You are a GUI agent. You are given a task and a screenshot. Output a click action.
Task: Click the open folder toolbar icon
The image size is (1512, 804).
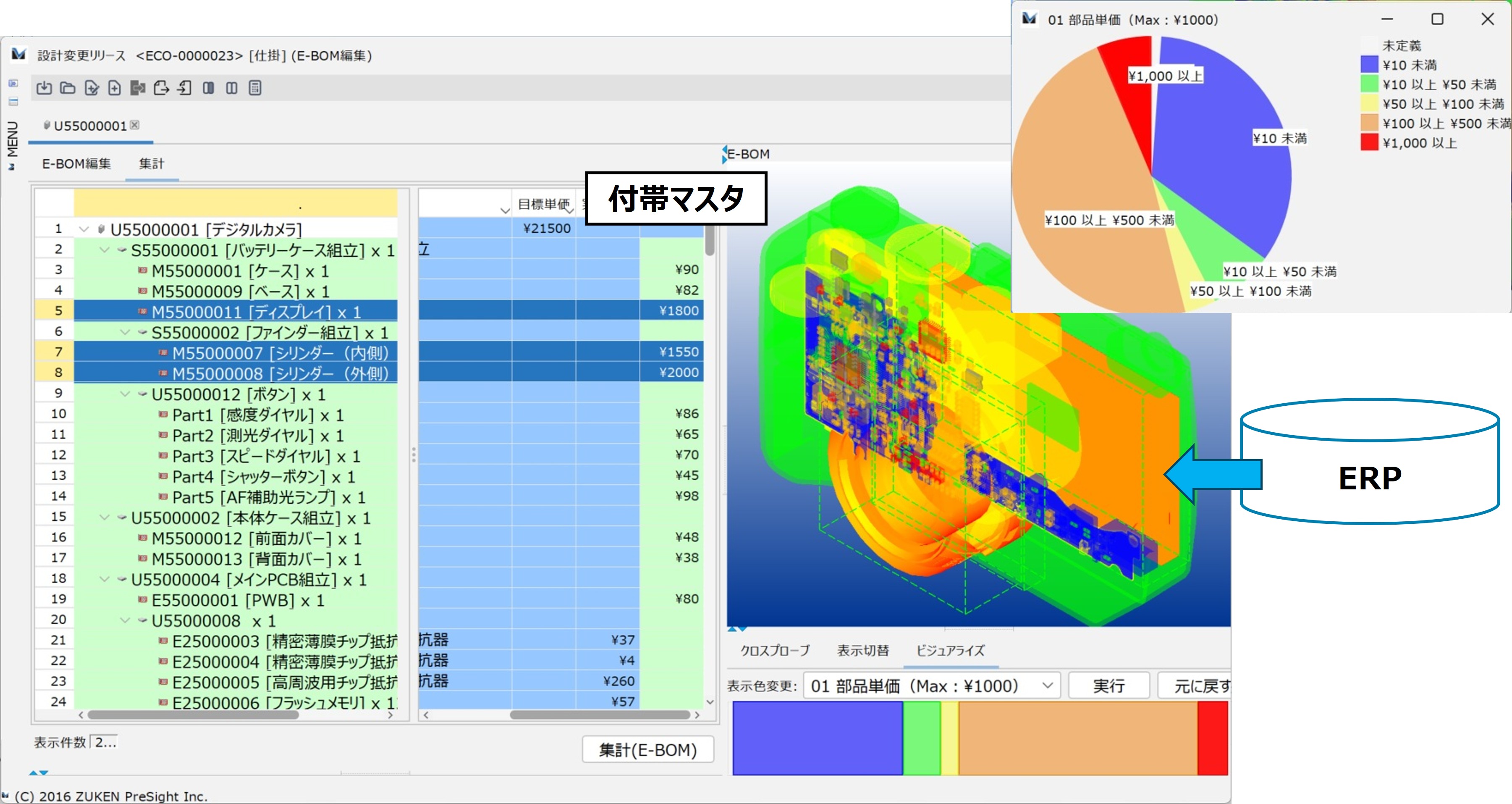point(68,88)
